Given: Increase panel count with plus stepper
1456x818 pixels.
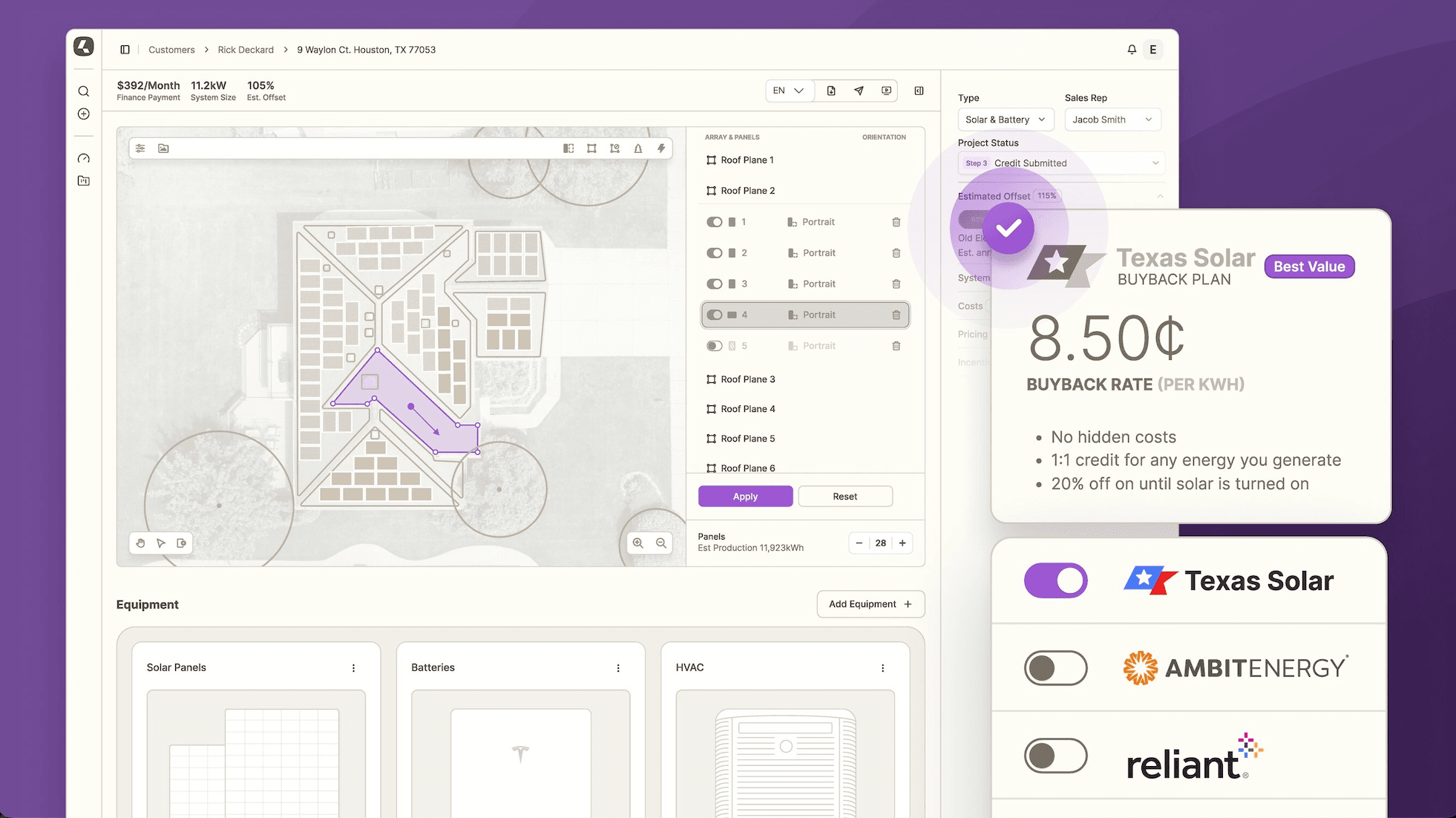Looking at the screenshot, I should (x=902, y=543).
